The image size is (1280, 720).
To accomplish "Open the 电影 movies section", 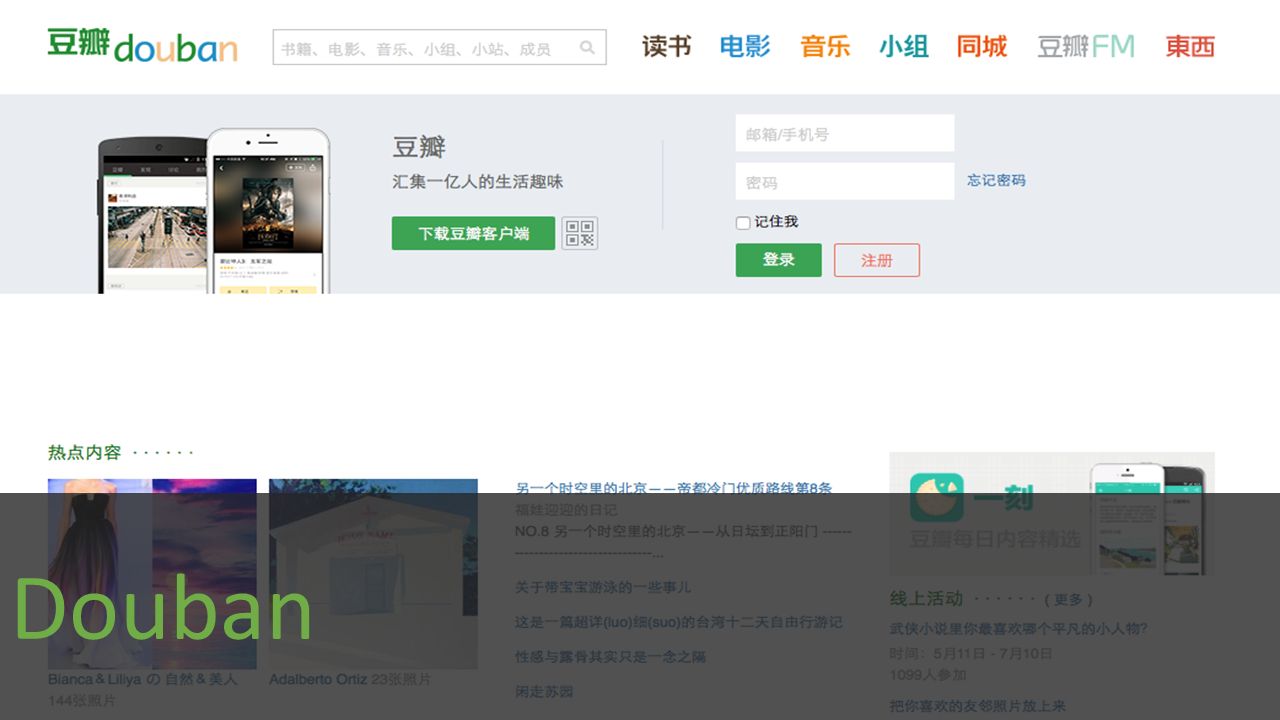I will pyautogui.click(x=745, y=46).
